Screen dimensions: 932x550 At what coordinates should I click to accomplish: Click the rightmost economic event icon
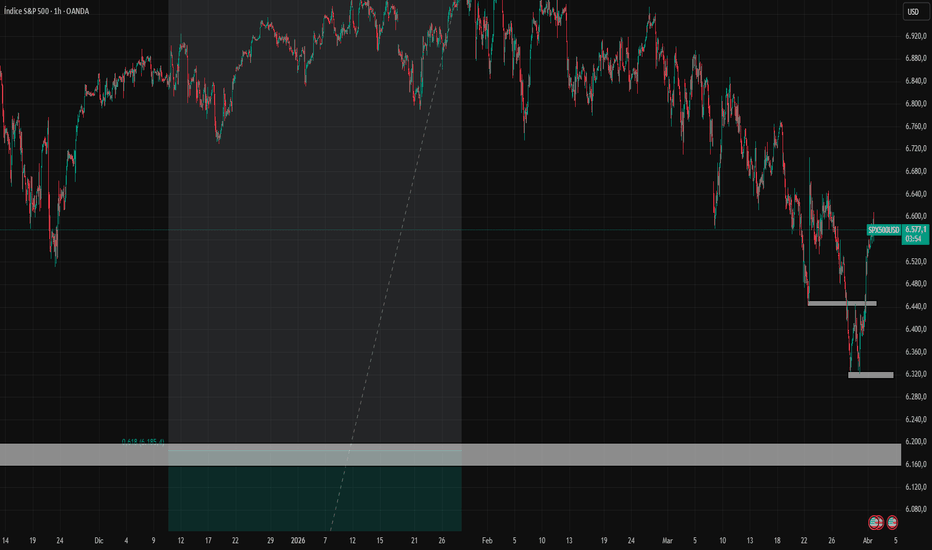pos(891,521)
